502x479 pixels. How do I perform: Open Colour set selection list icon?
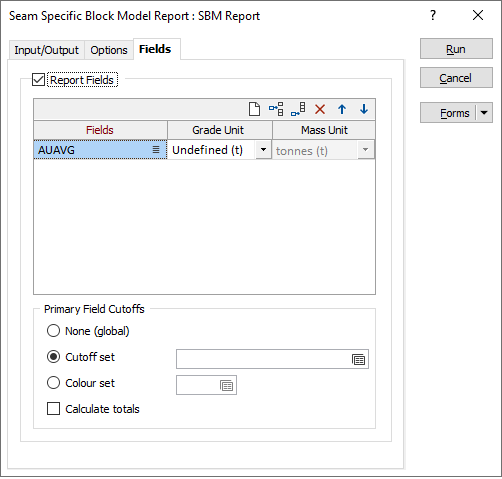coord(227,385)
